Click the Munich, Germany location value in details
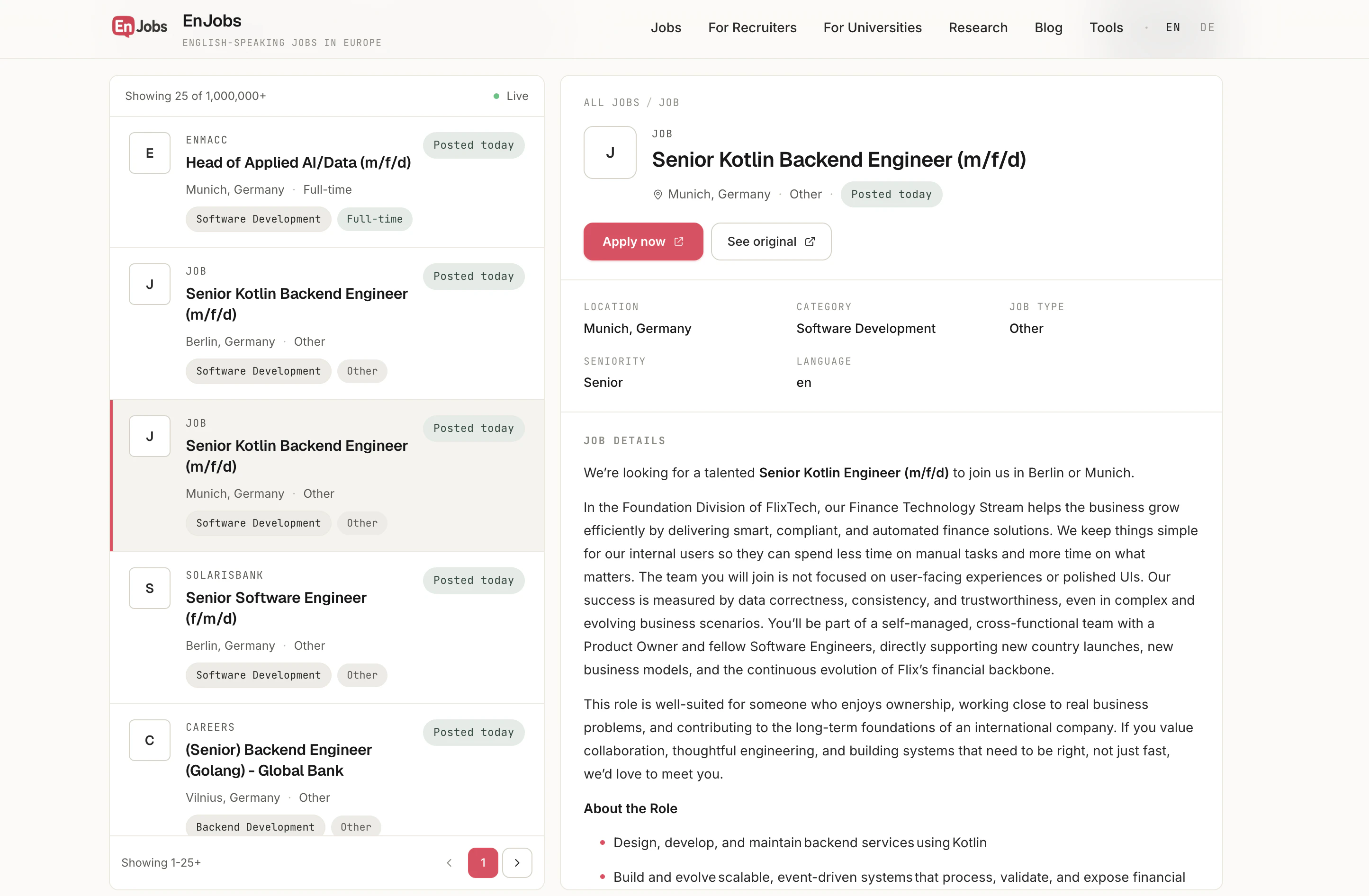This screenshot has height=896, width=1369. pyautogui.click(x=637, y=328)
